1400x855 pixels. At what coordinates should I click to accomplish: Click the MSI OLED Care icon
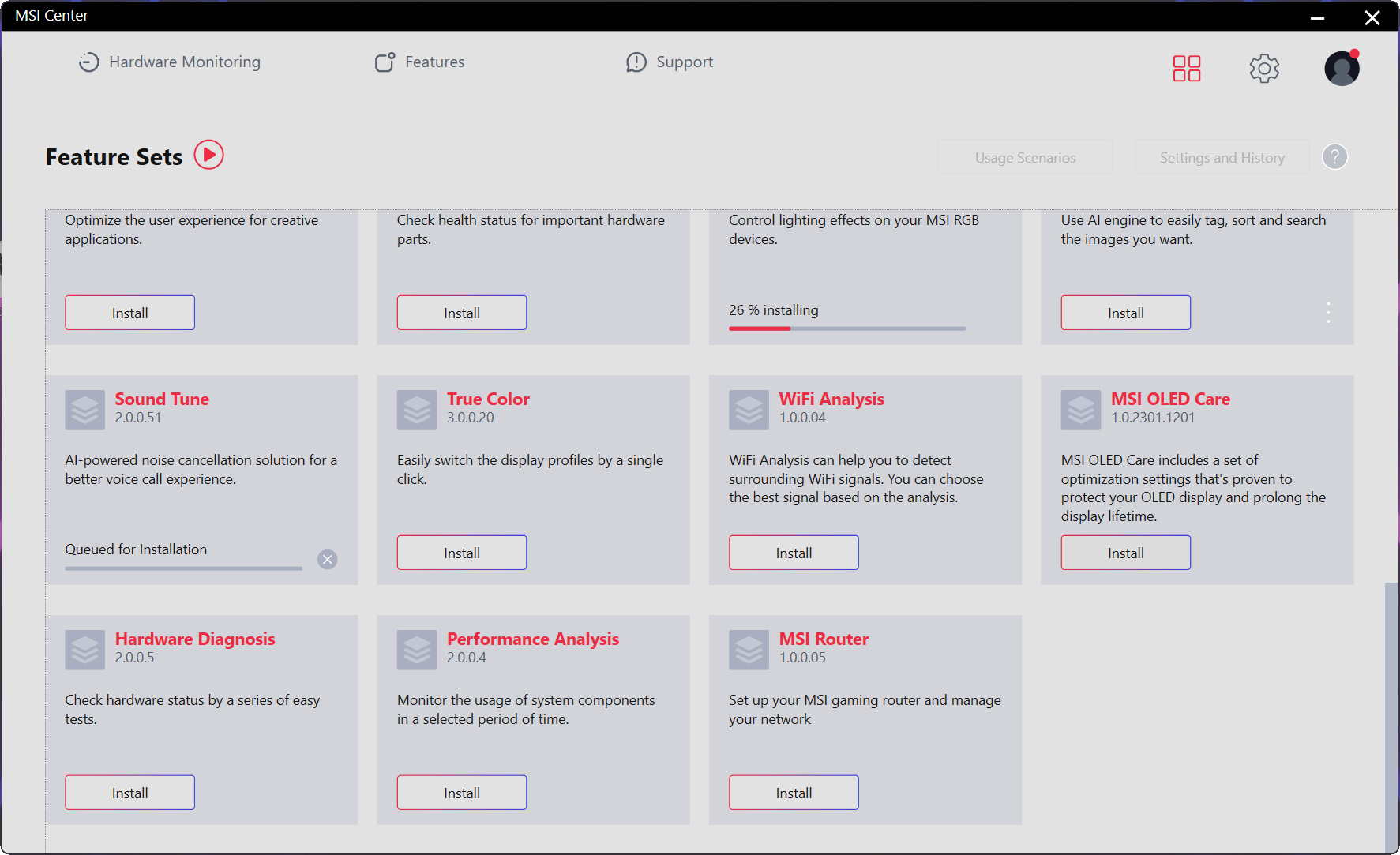[x=1080, y=410]
